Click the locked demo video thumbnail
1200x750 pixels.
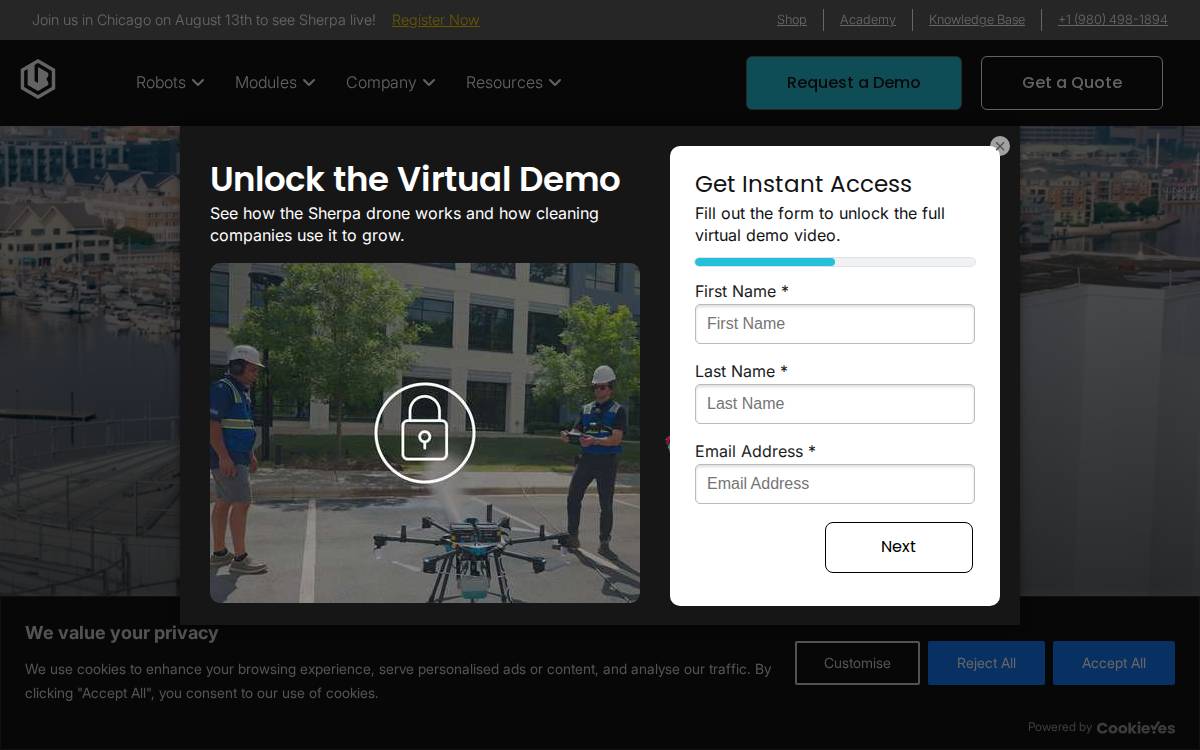(x=425, y=433)
